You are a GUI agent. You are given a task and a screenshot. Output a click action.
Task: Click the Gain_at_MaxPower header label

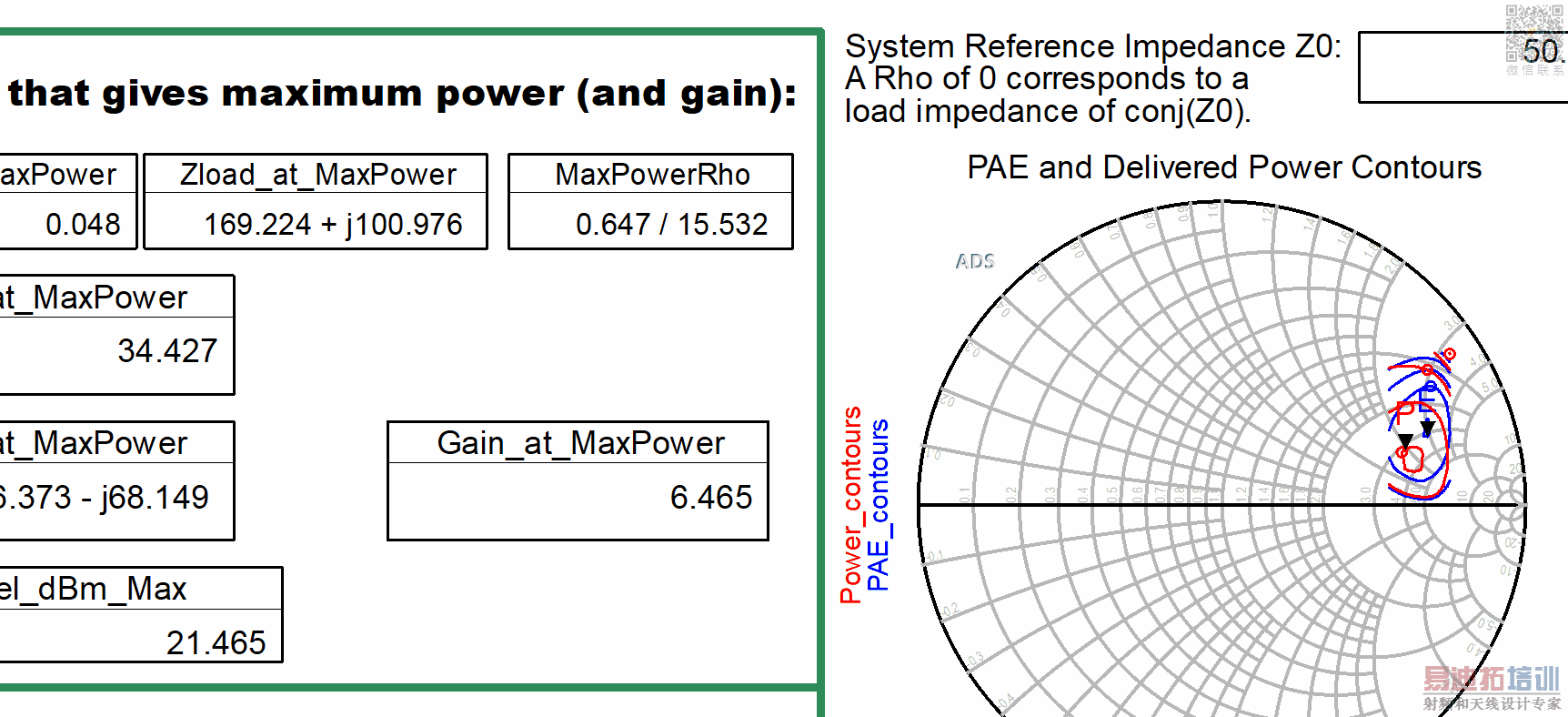[580, 443]
